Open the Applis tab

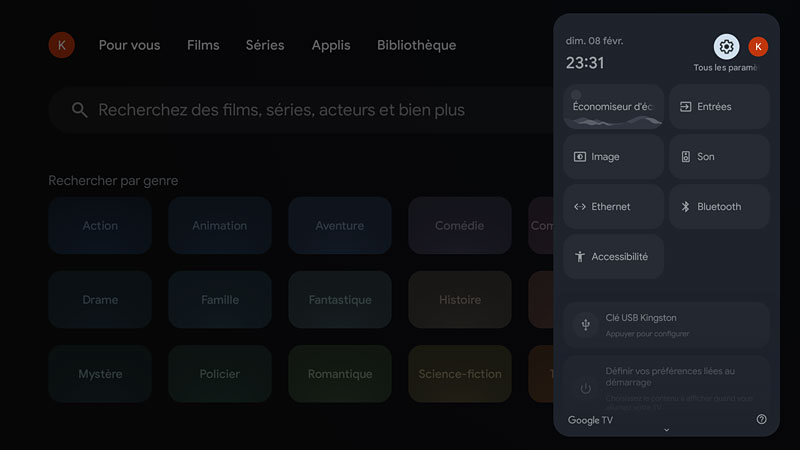(x=331, y=45)
